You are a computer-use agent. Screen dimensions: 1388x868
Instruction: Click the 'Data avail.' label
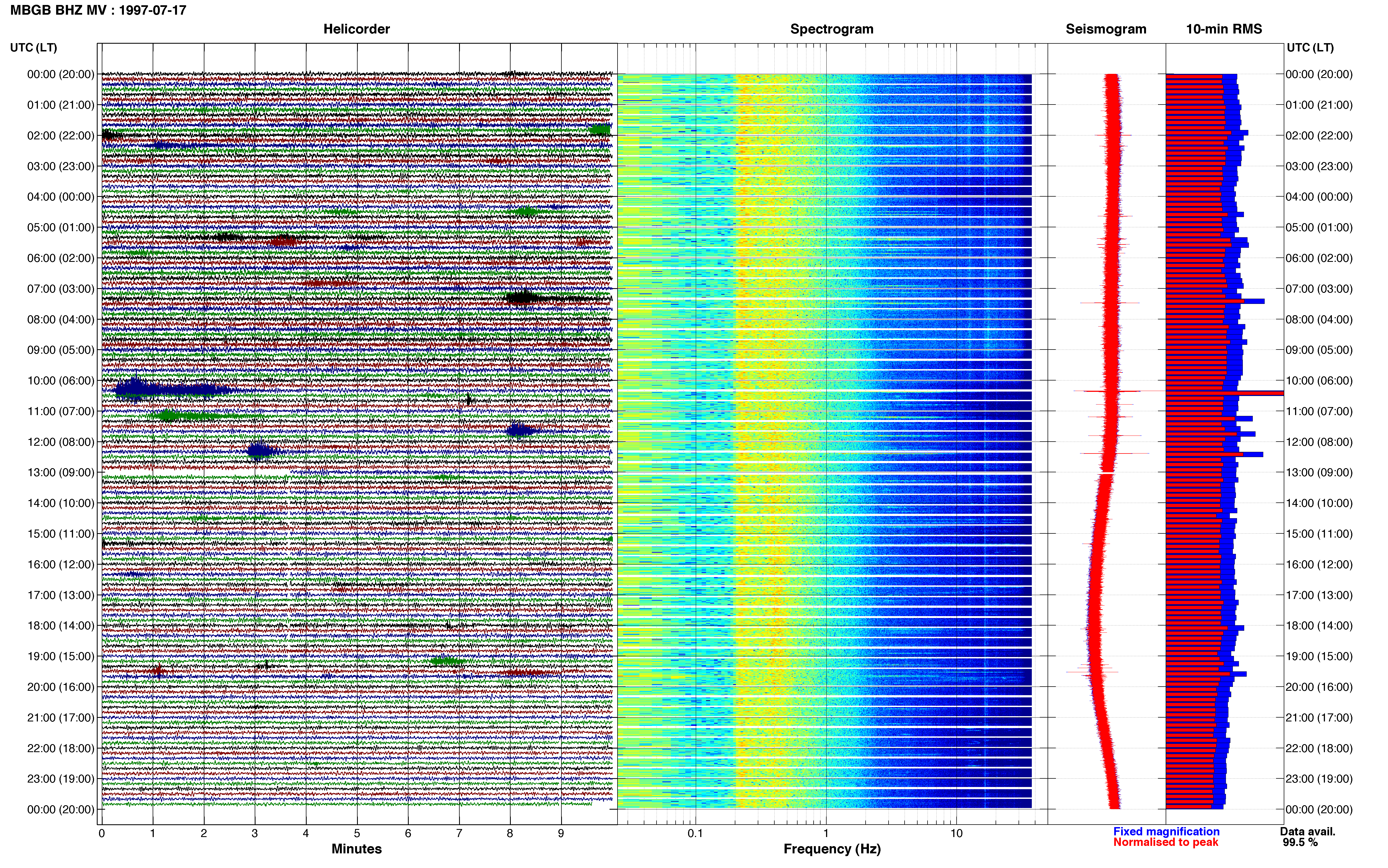pos(1308,831)
